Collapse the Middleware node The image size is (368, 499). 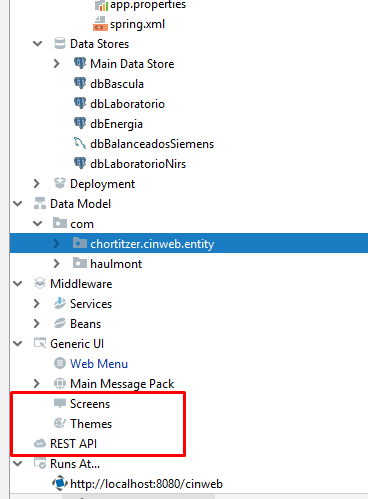tap(17, 284)
